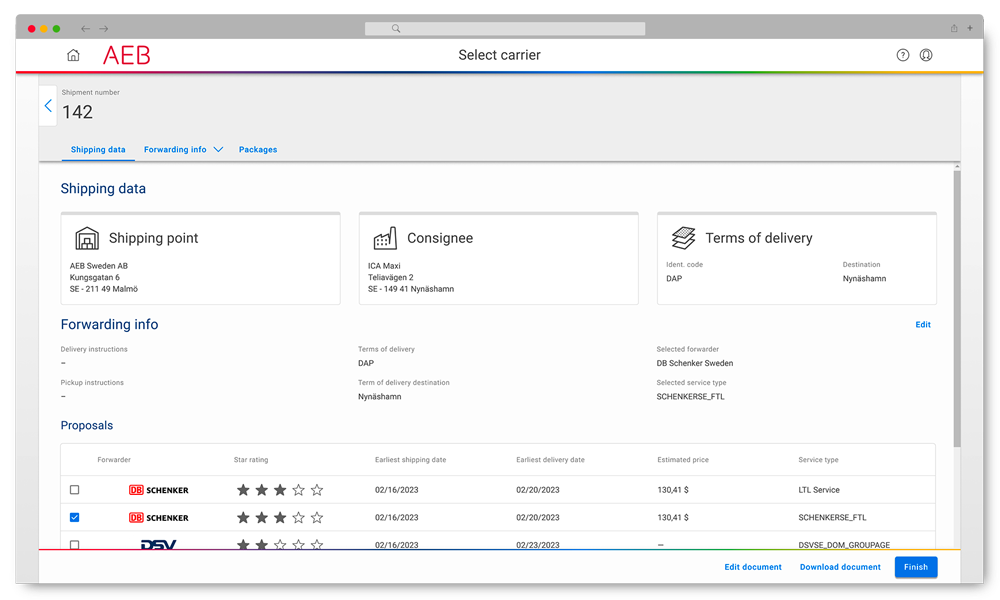Click the Download document button
Screen dimensions: 1000x600
(x=840, y=567)
